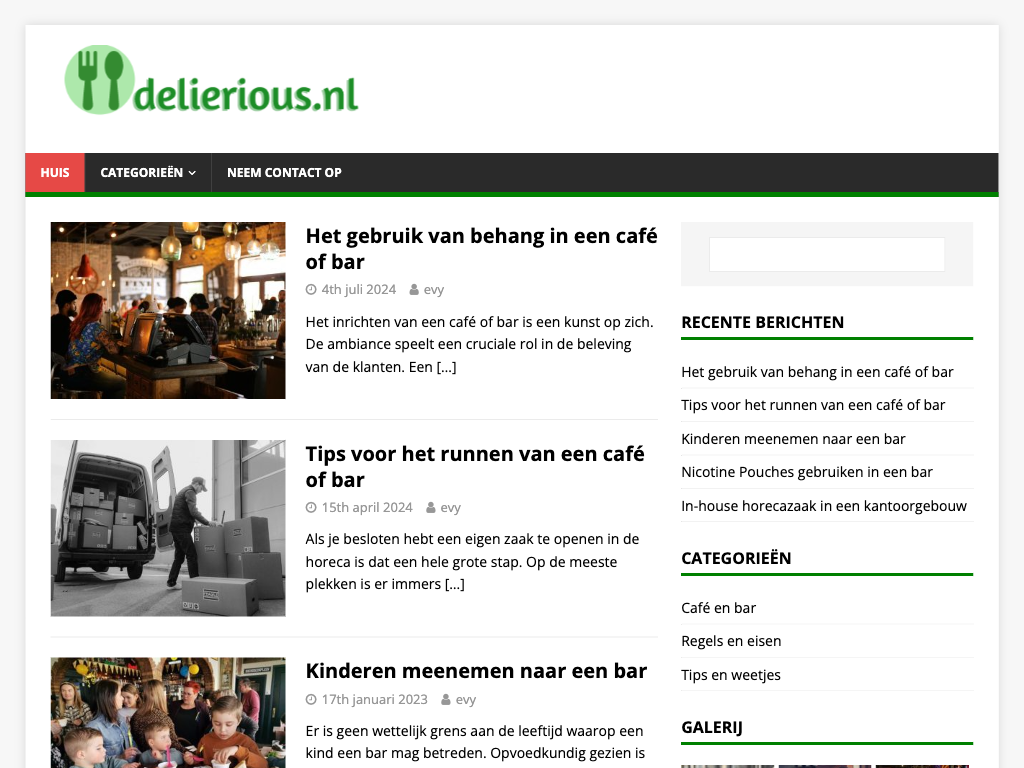Click the delierious.nl fork and spoon logo
The image size is (1024, 768).
click(211, 80)
